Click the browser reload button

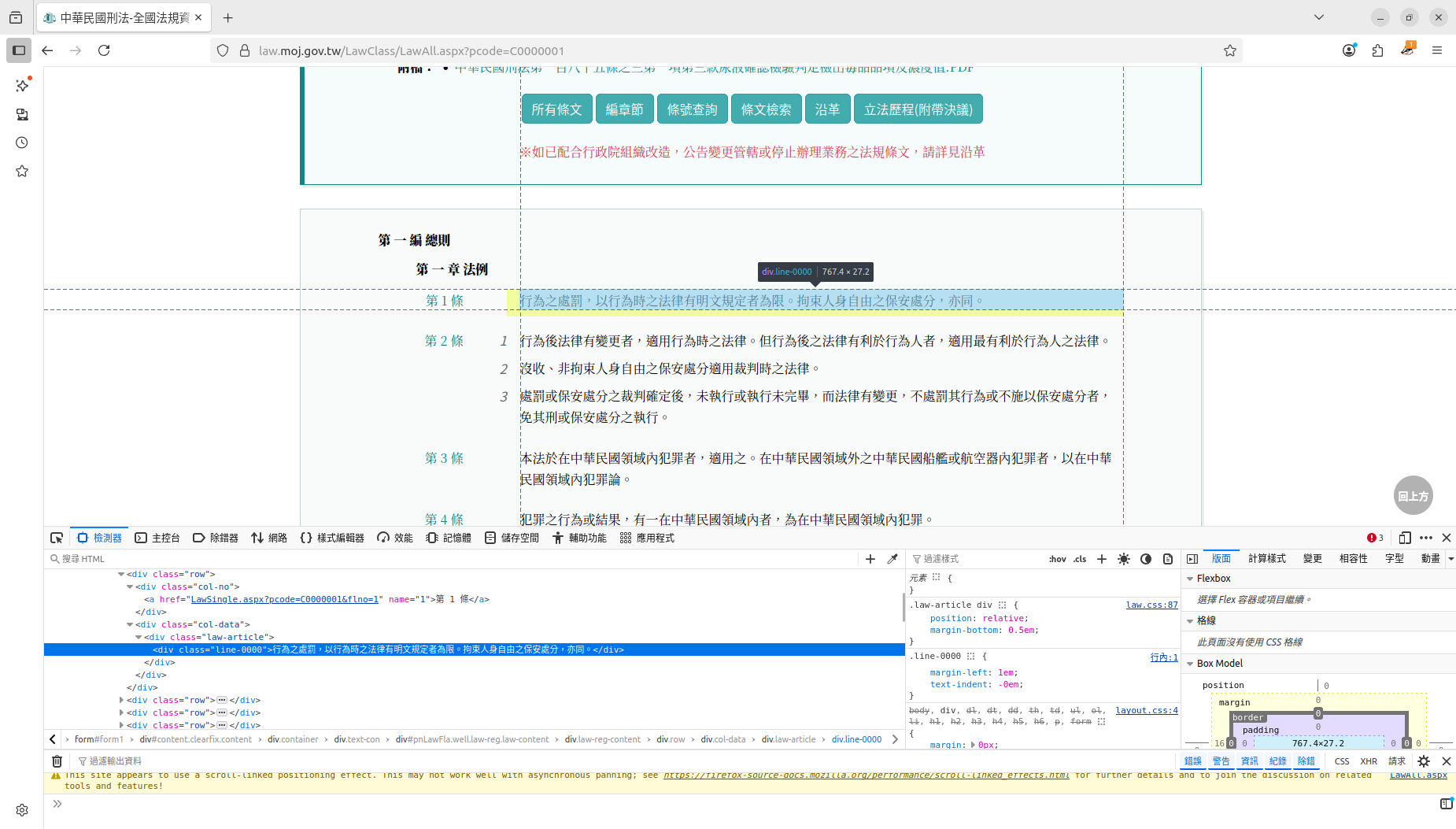pos(104,50)
